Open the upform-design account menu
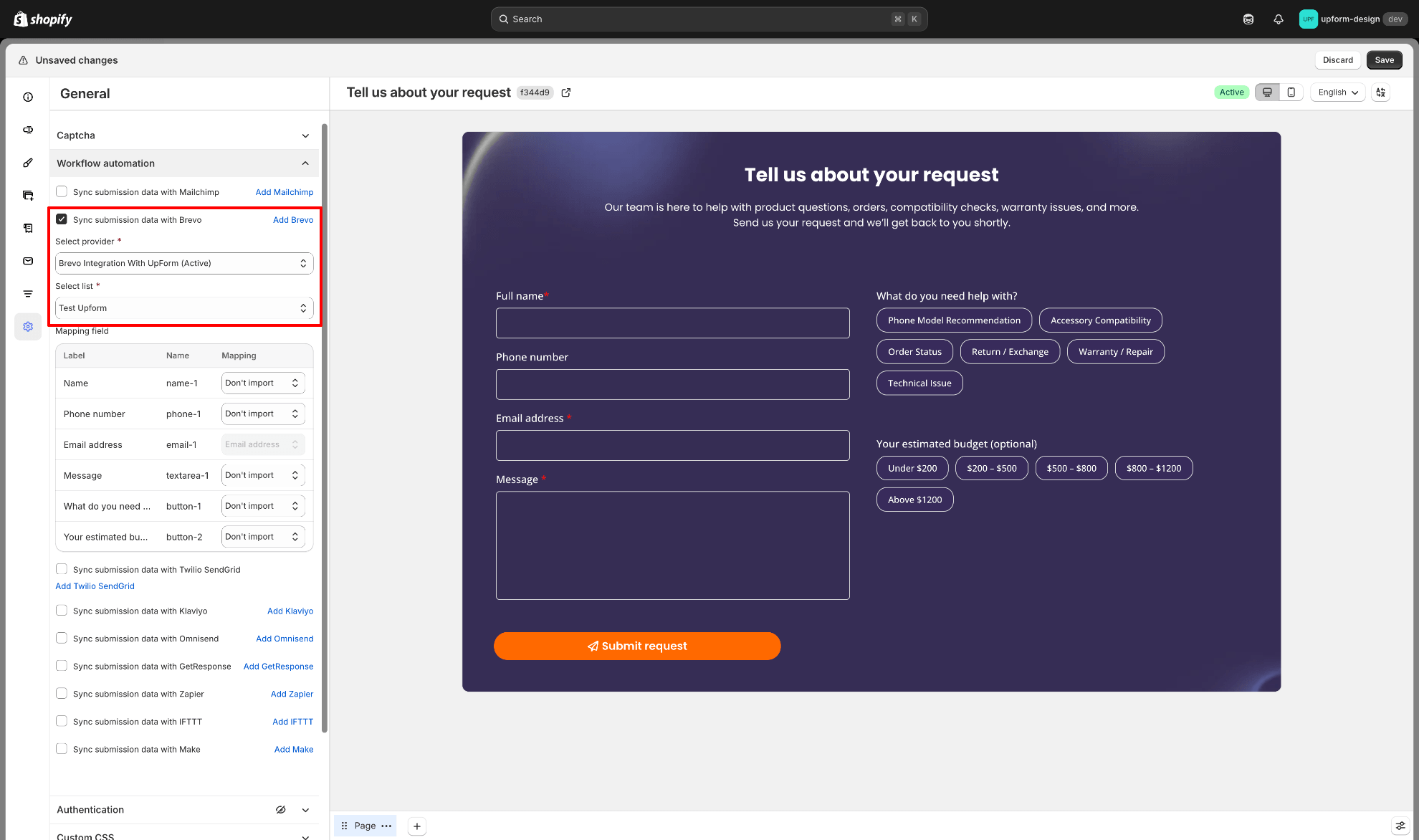Viewport: 1419px width, 840px height. (x=1352, y=19)
